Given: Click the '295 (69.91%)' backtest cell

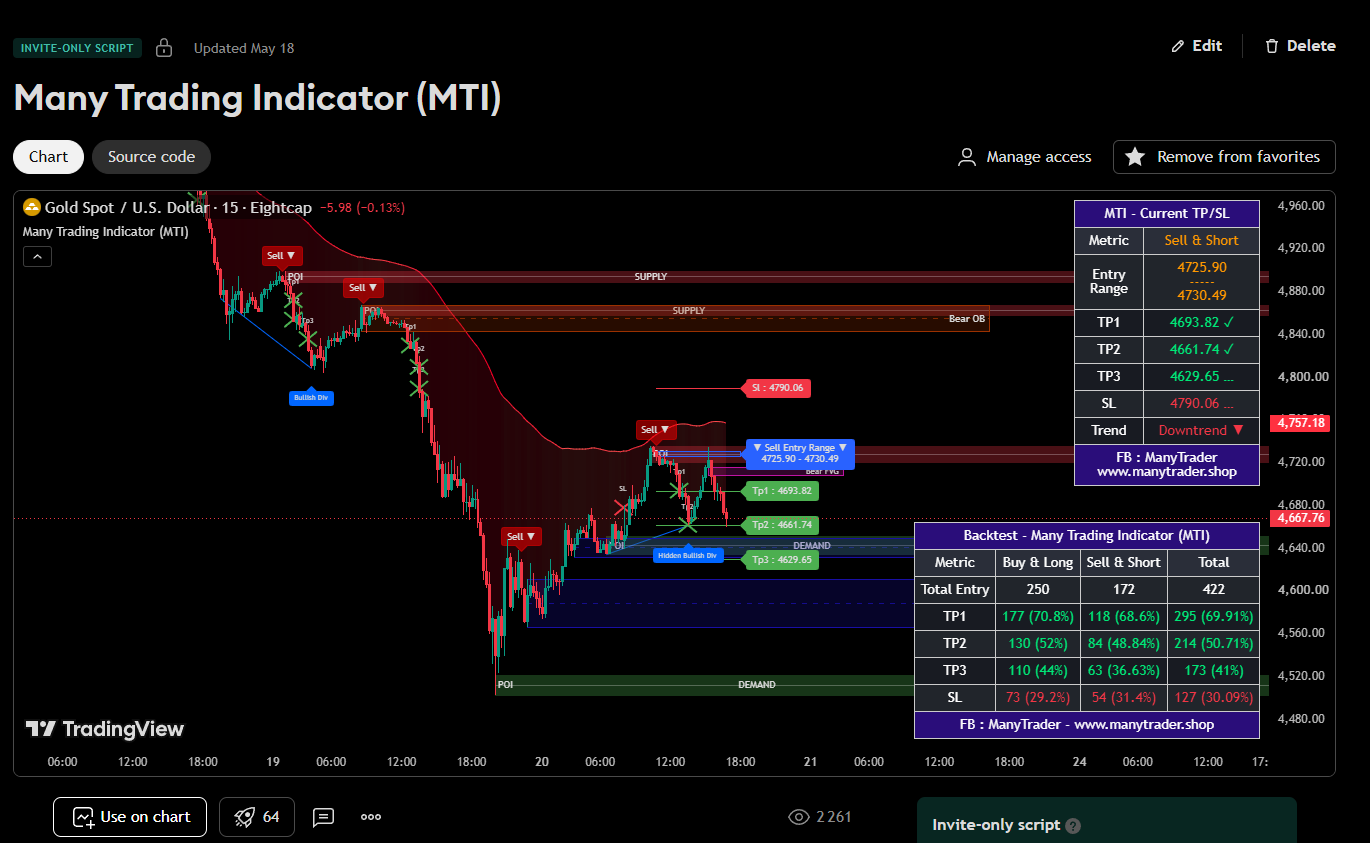Looking at the screenshot, I should click(1214, 617).
